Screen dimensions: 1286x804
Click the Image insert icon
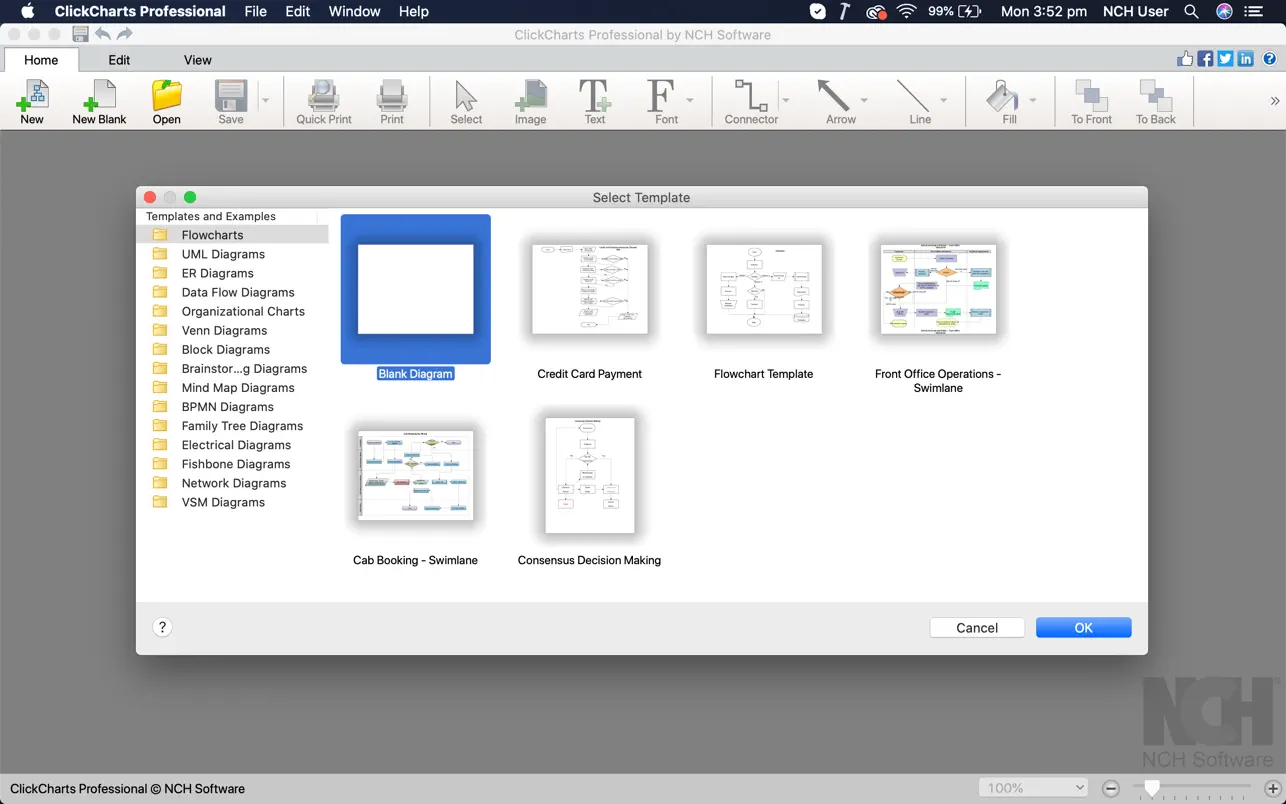[530, 102]
